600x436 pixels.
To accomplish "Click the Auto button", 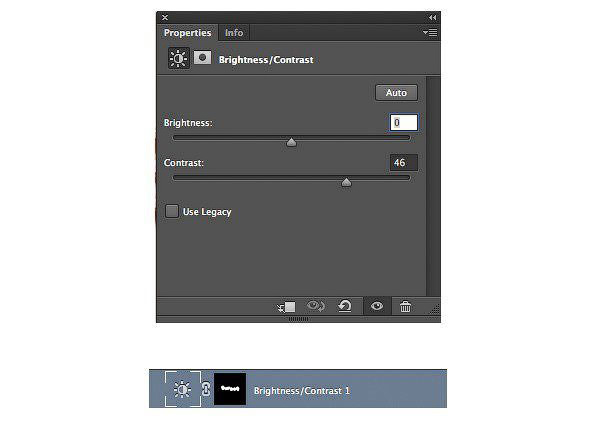I will click(x=396, y=93).
